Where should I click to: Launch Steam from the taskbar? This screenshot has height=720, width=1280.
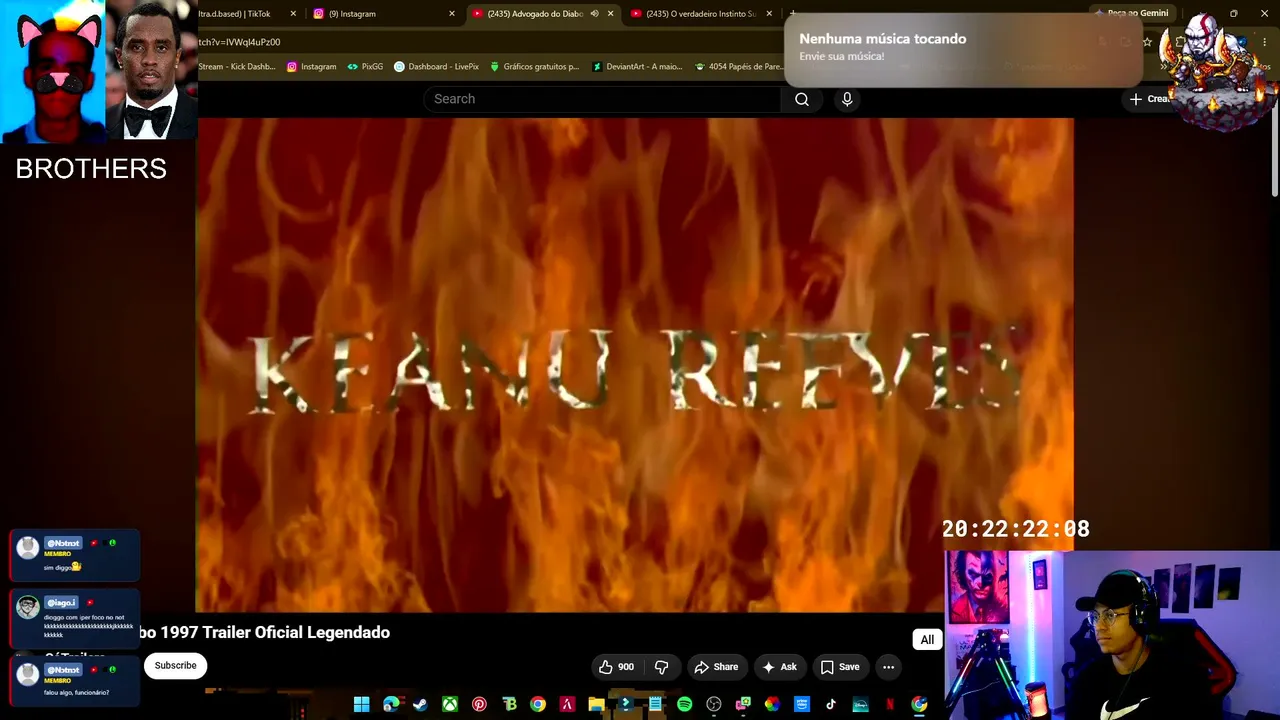[420, 705]
